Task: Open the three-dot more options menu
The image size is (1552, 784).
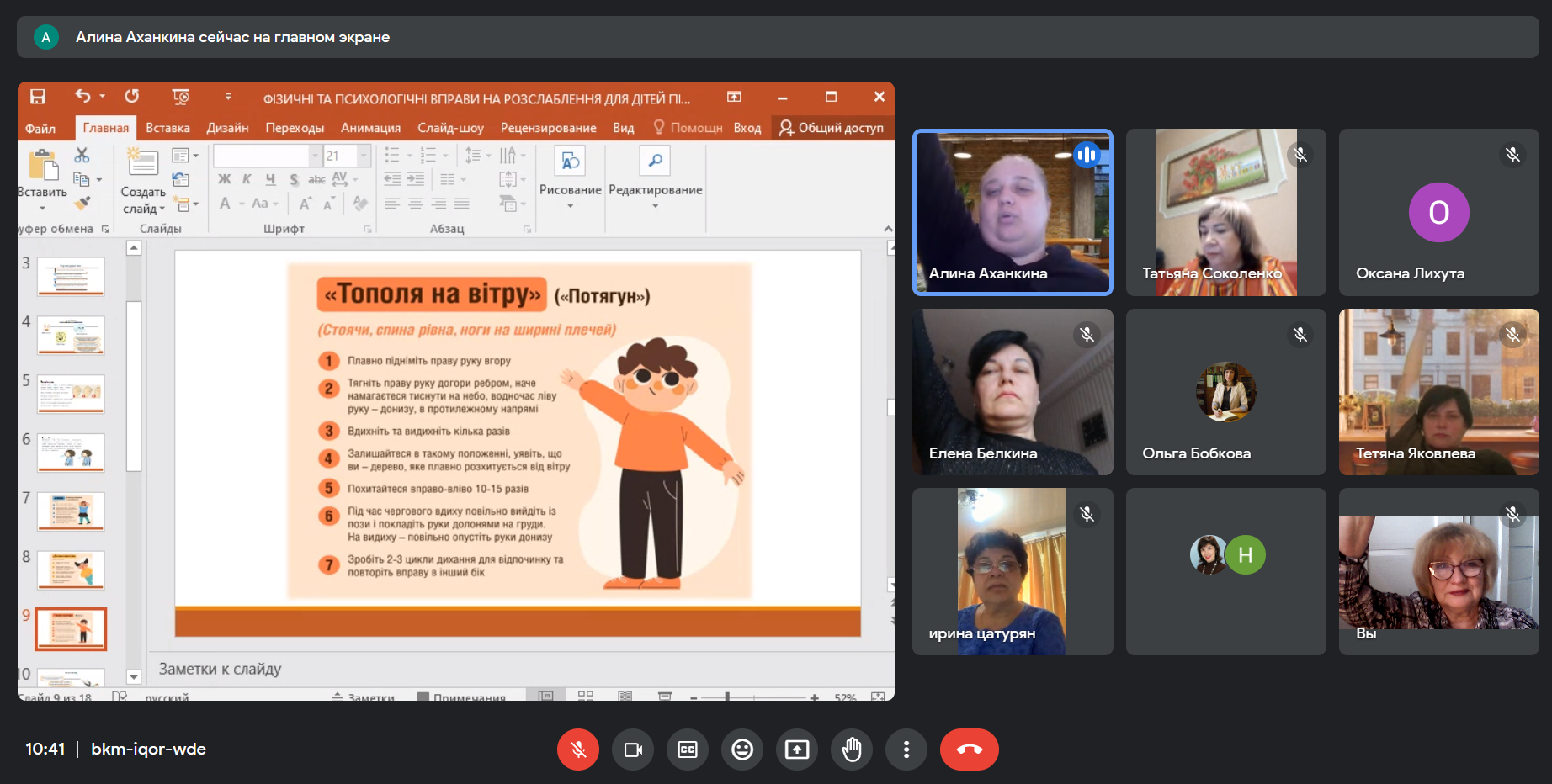Action: coord(906,750)
